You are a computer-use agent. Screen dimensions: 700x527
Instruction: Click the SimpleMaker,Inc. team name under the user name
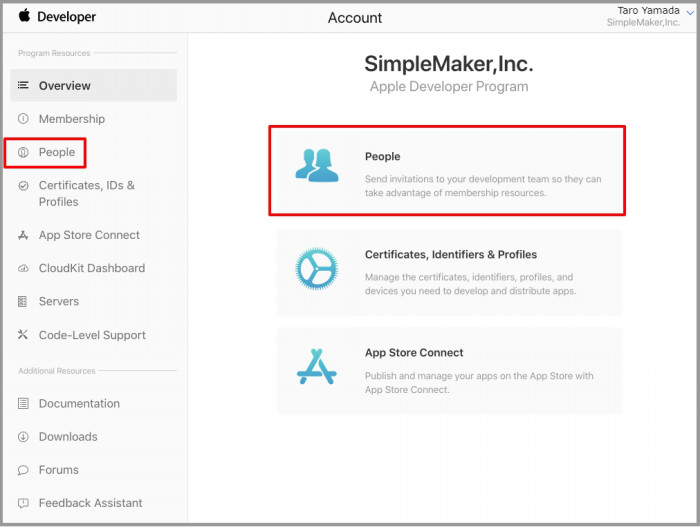point(643,23)
